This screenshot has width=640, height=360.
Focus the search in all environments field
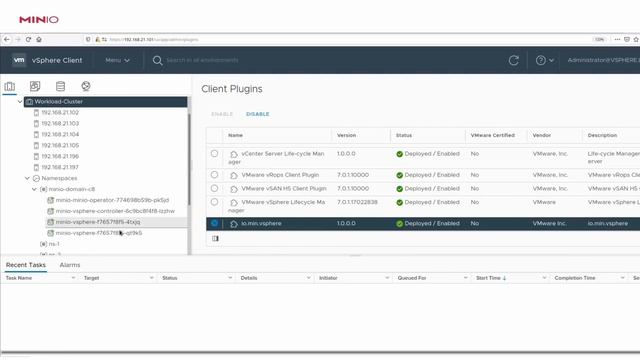coord(202,60)
